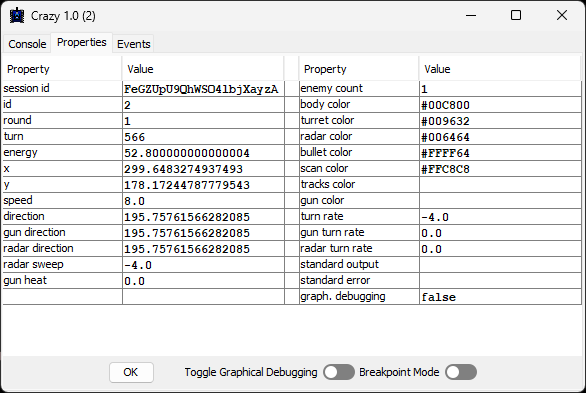Screen dimensions: 586x393
Task: Select bullet color value #FFFF64
Action: [500, 153]
